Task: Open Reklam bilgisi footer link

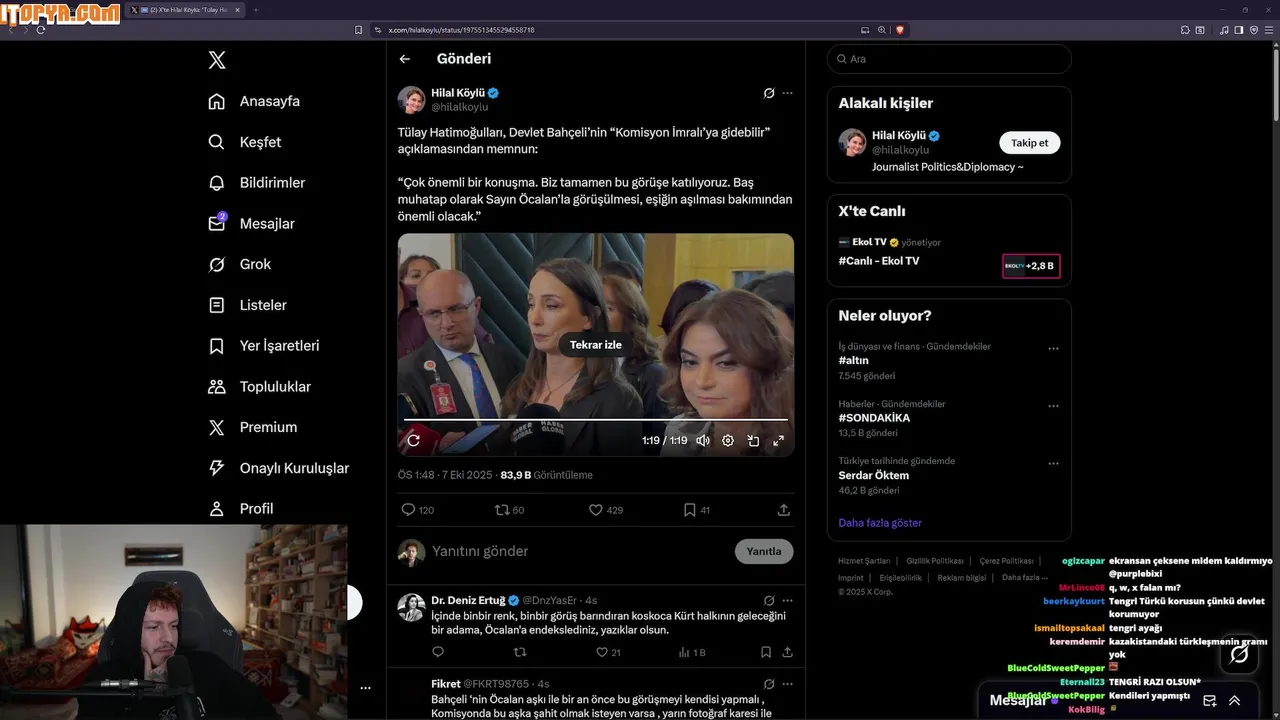Action: (x=962, y=577)
